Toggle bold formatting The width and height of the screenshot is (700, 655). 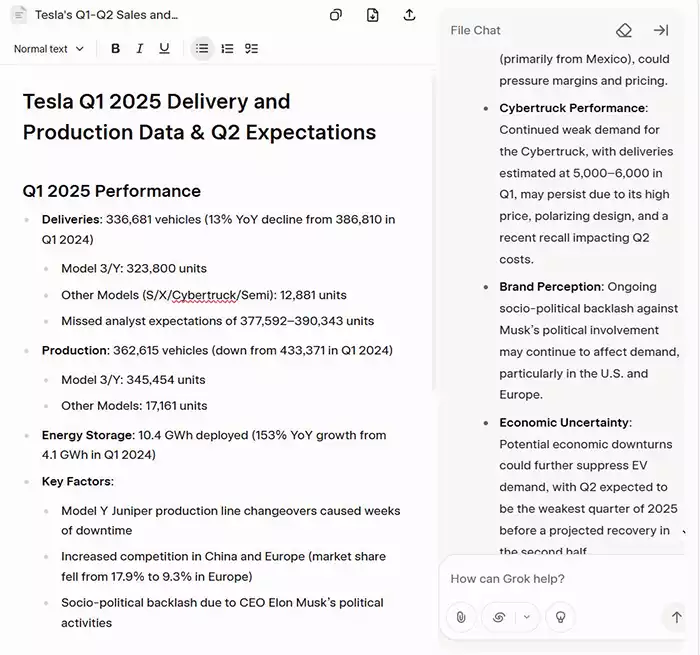(115, 49)
